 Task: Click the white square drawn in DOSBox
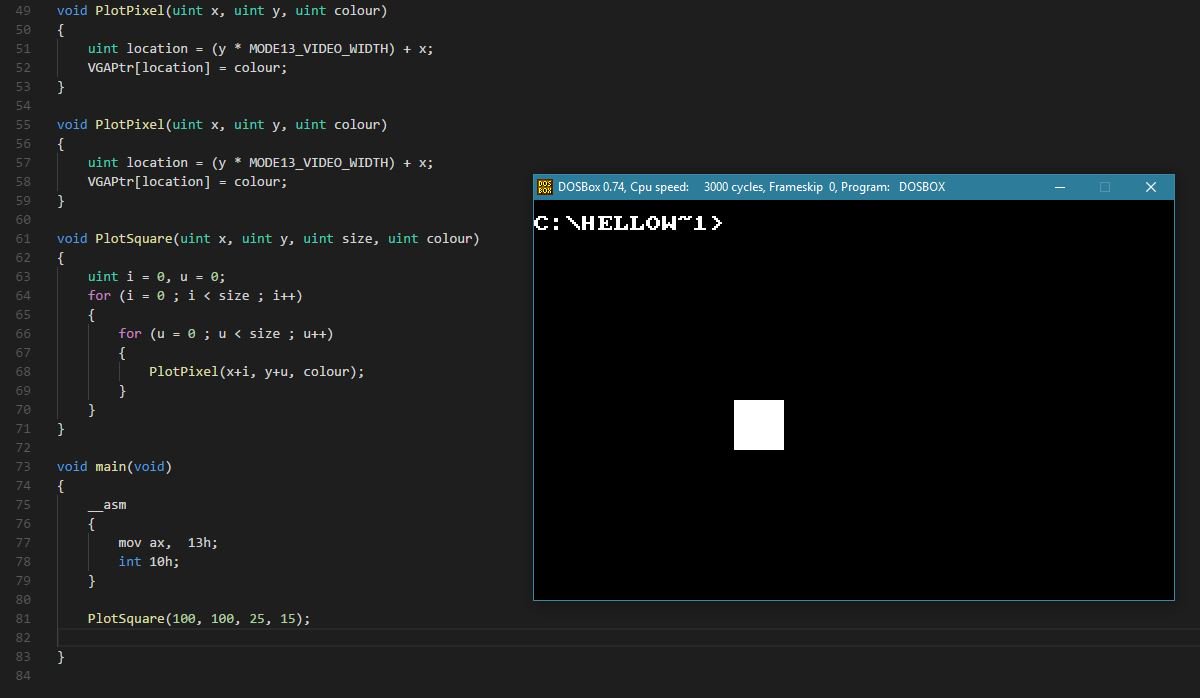[758, 424]
